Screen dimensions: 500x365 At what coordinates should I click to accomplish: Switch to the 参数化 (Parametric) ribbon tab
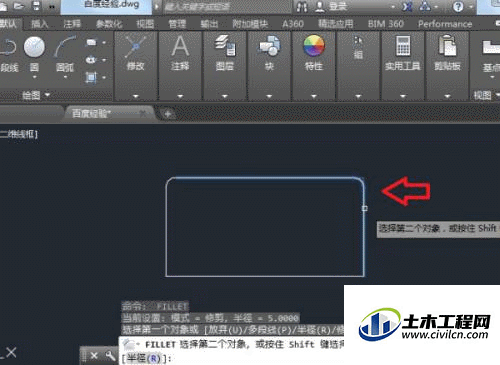click(x=109, y=24)
